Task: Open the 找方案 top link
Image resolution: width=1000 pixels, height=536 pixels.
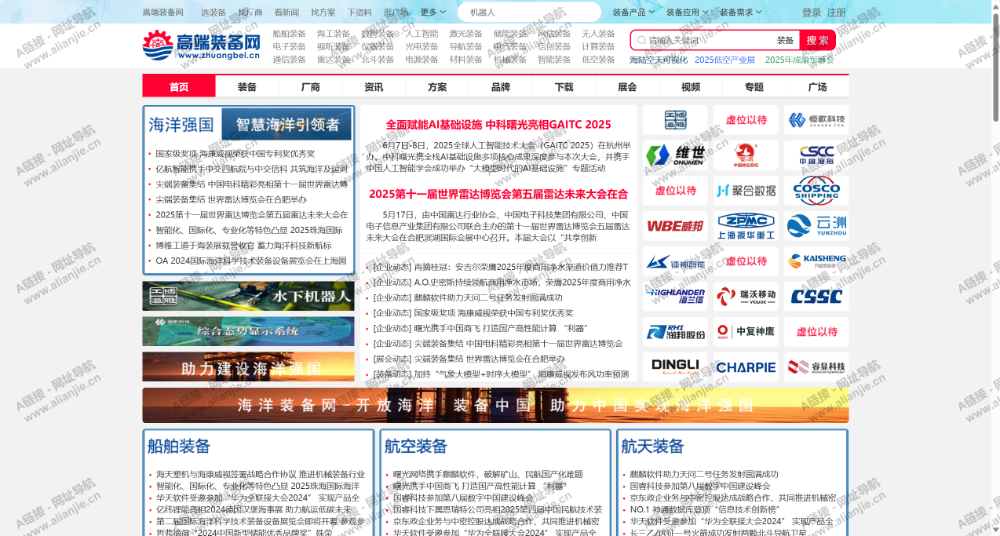Action: (x=323, y=12)
